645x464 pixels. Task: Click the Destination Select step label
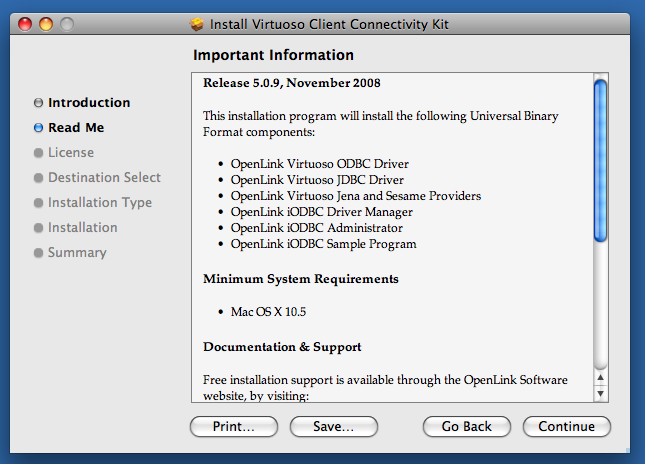coord(104,177)
